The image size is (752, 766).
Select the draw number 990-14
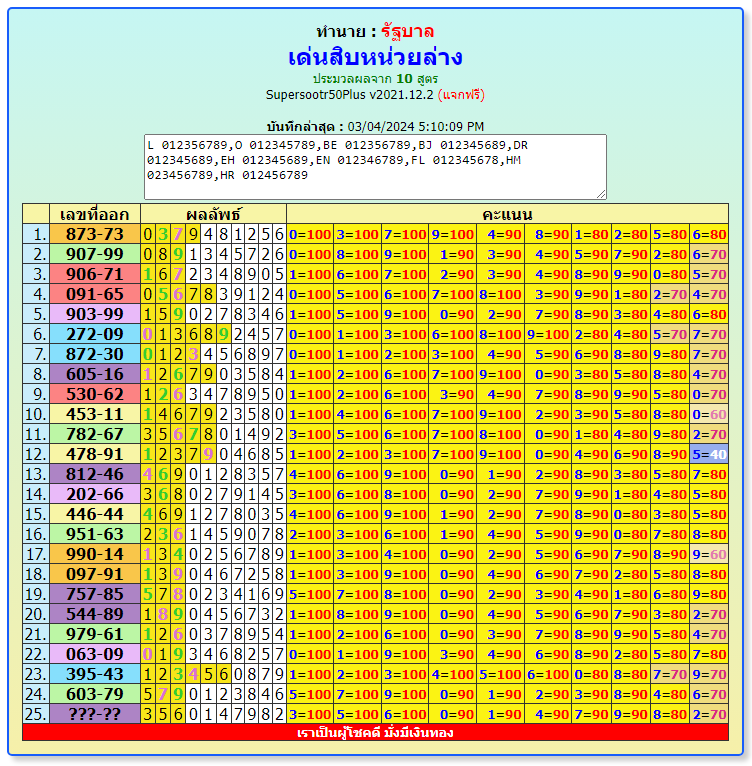click(95, 555)
